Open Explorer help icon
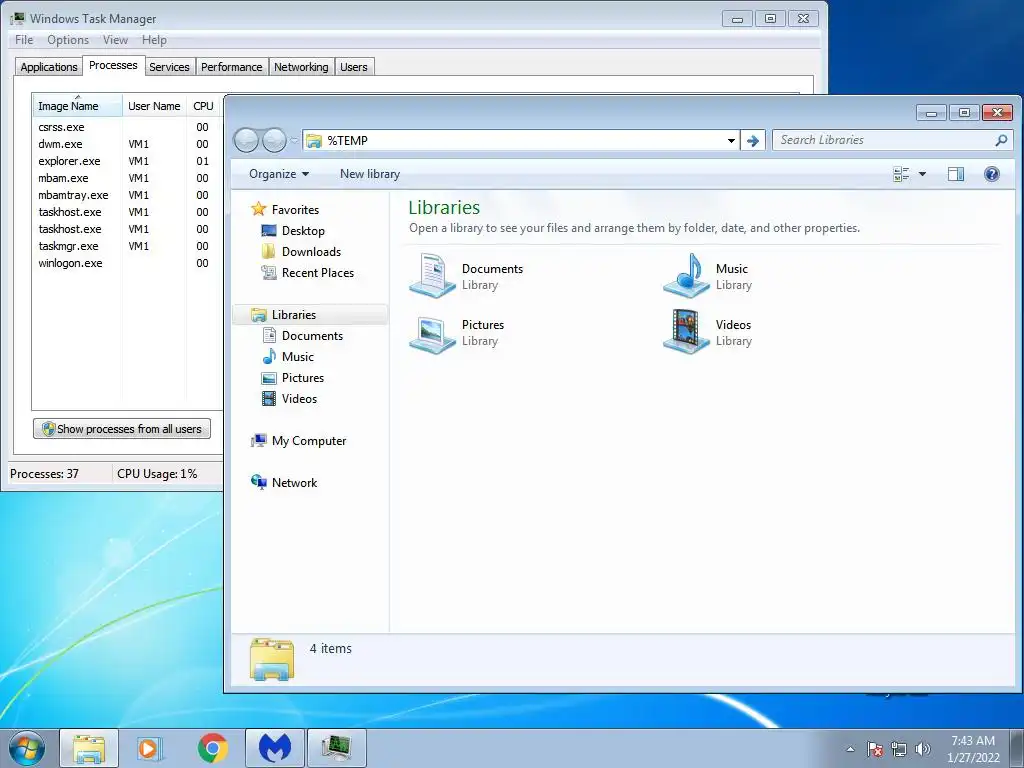 (x=991, y=174)
